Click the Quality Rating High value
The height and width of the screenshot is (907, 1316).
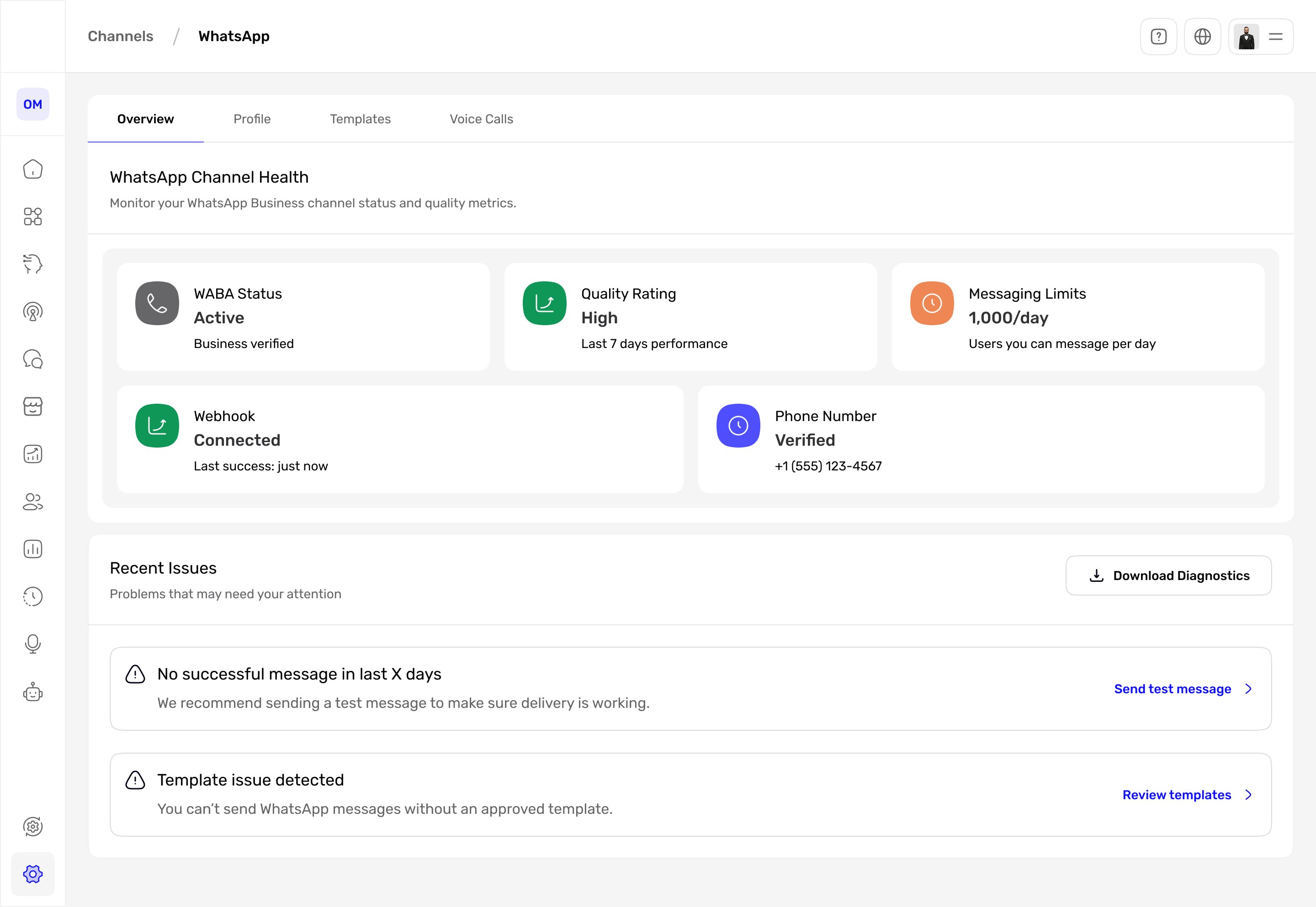click(x=599, y=318)
